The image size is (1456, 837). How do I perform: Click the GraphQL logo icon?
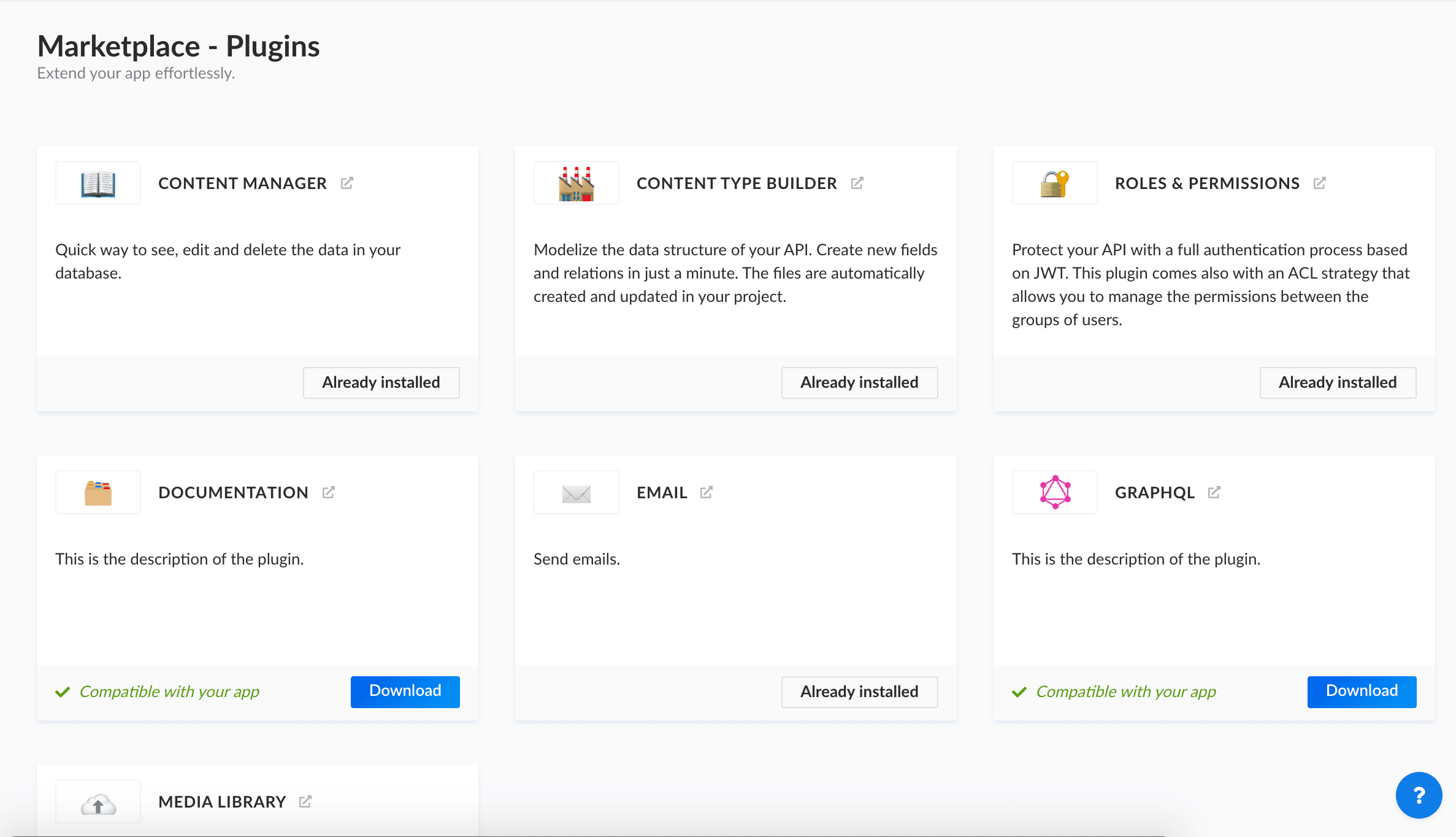(x=1055, y=492)
